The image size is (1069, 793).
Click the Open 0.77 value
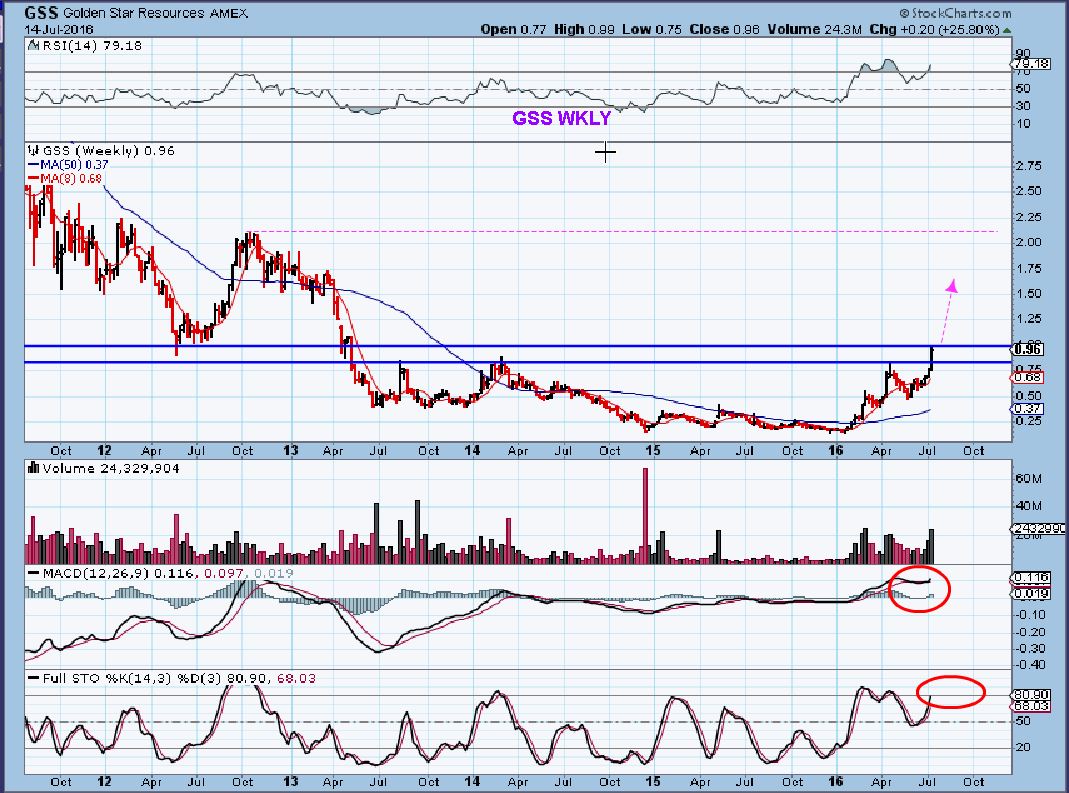point(513,29)
